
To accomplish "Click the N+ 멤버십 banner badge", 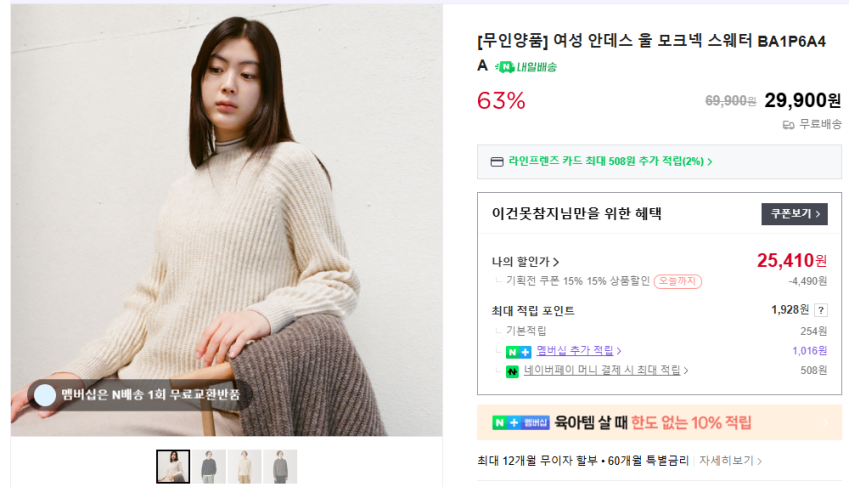I will pos(521,423).
